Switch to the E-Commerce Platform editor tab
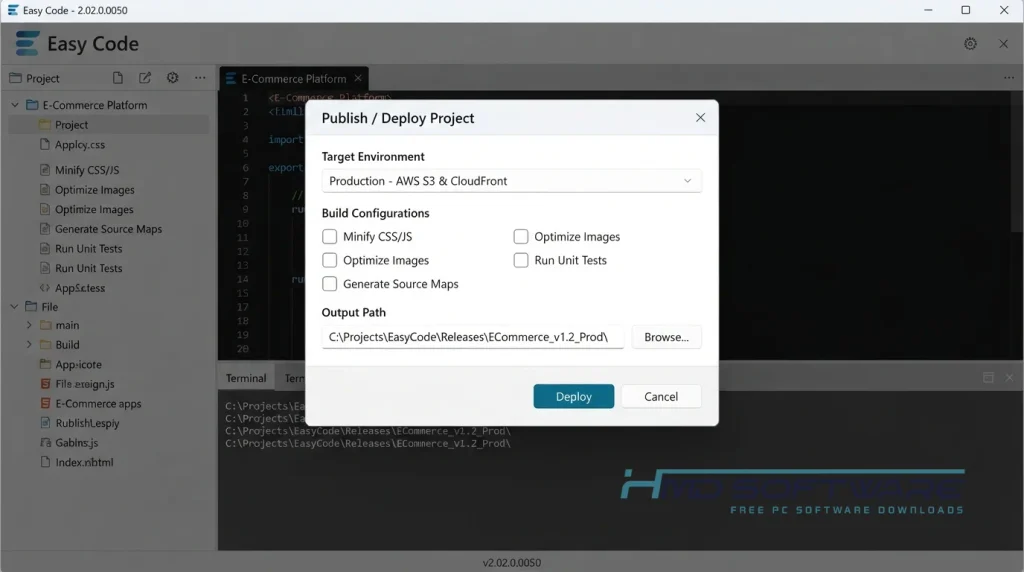The image size is (1024, 572). (x=294, y=78)
